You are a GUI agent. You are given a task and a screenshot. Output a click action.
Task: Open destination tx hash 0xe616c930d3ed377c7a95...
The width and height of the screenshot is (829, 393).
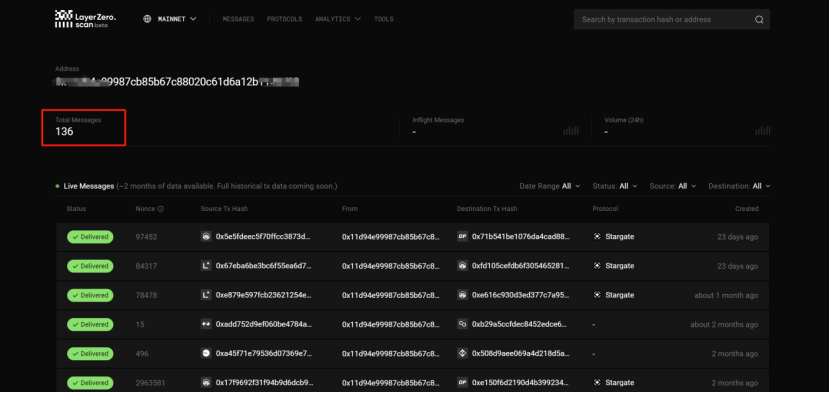pyautogui.click(x=521, y=295)
